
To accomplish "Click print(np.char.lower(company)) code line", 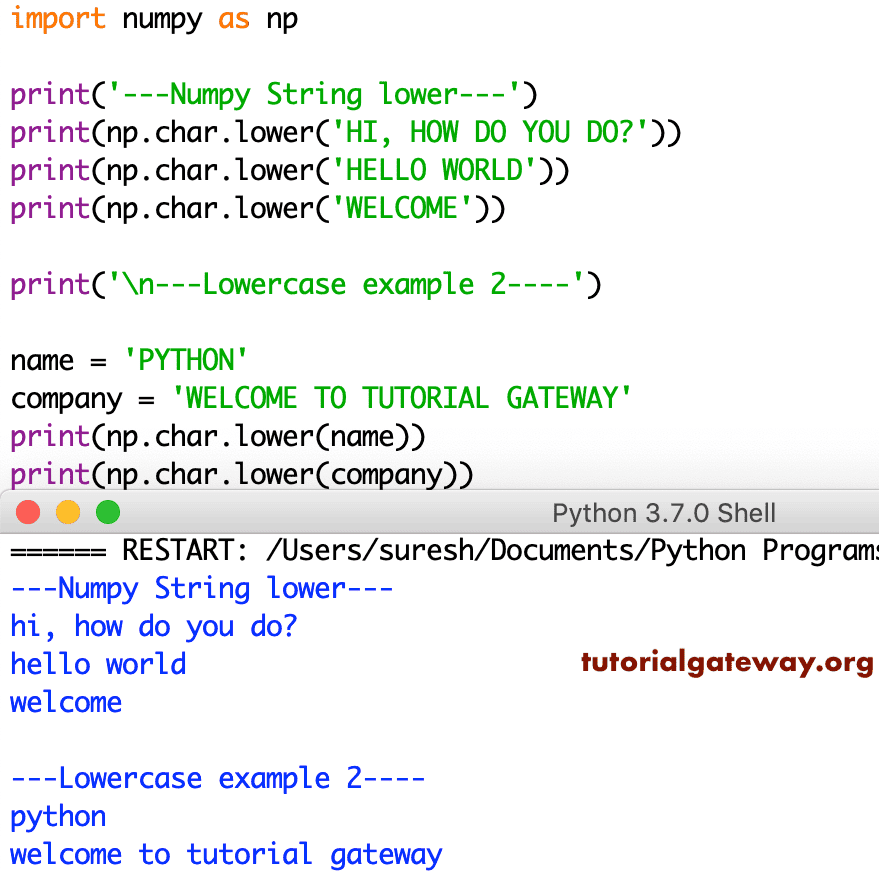I will [240, 474].
